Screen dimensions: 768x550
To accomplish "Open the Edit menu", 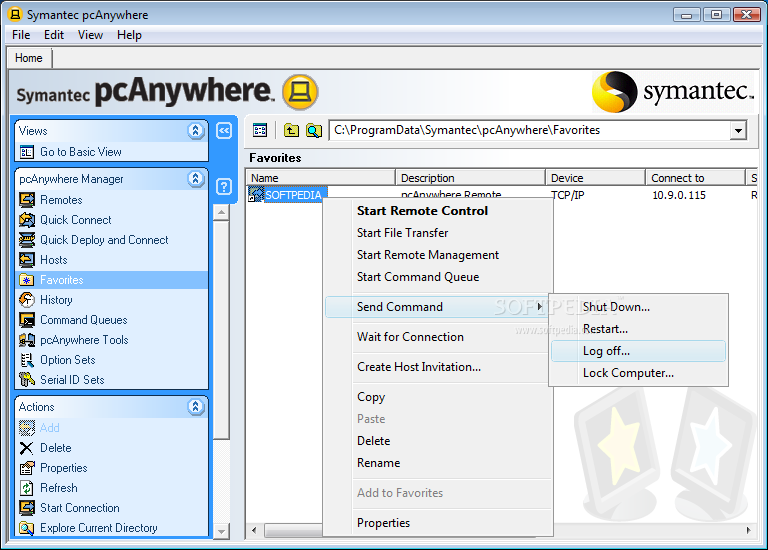I will coord(54,35).
